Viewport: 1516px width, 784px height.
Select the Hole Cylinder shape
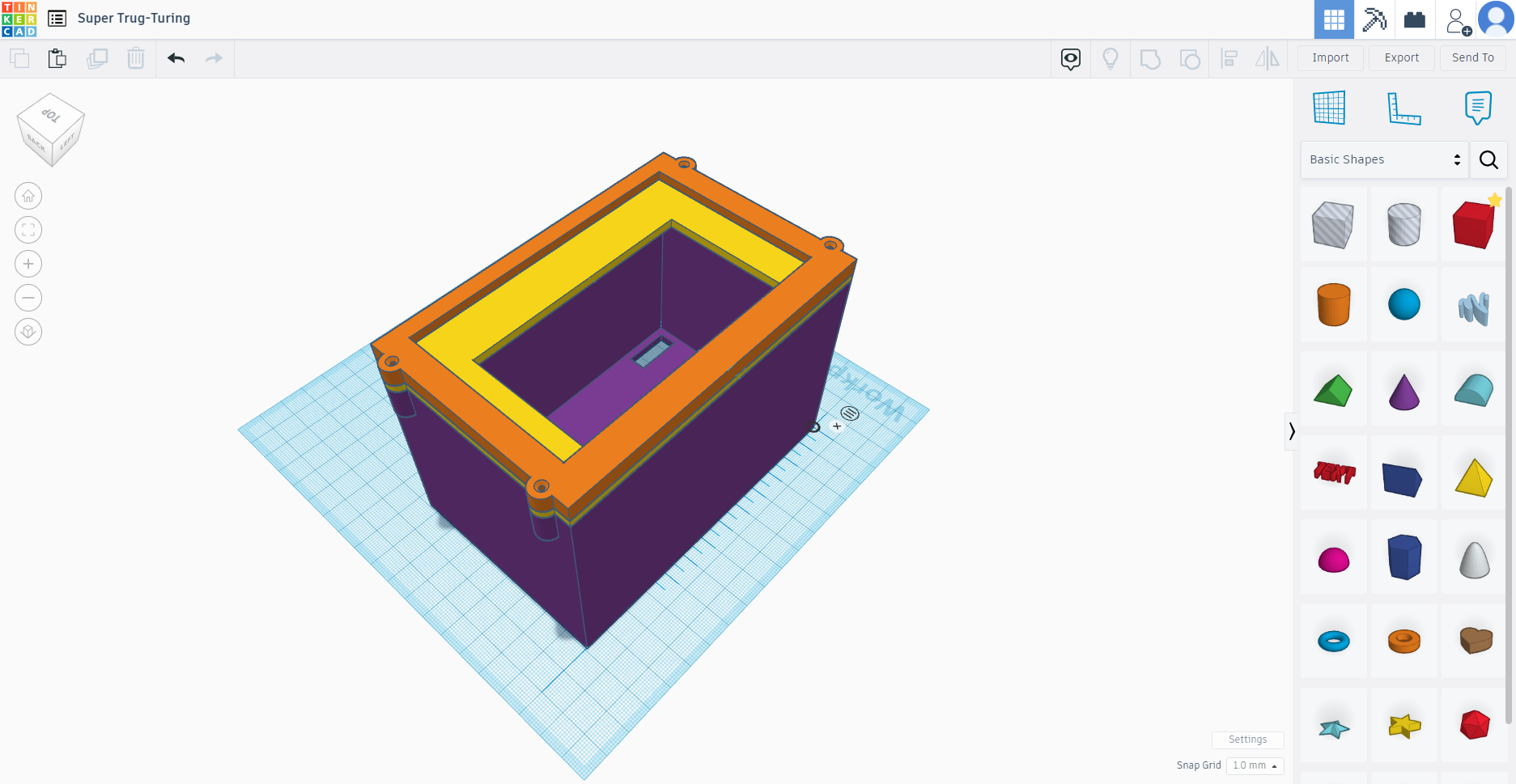click(1404, 225)
